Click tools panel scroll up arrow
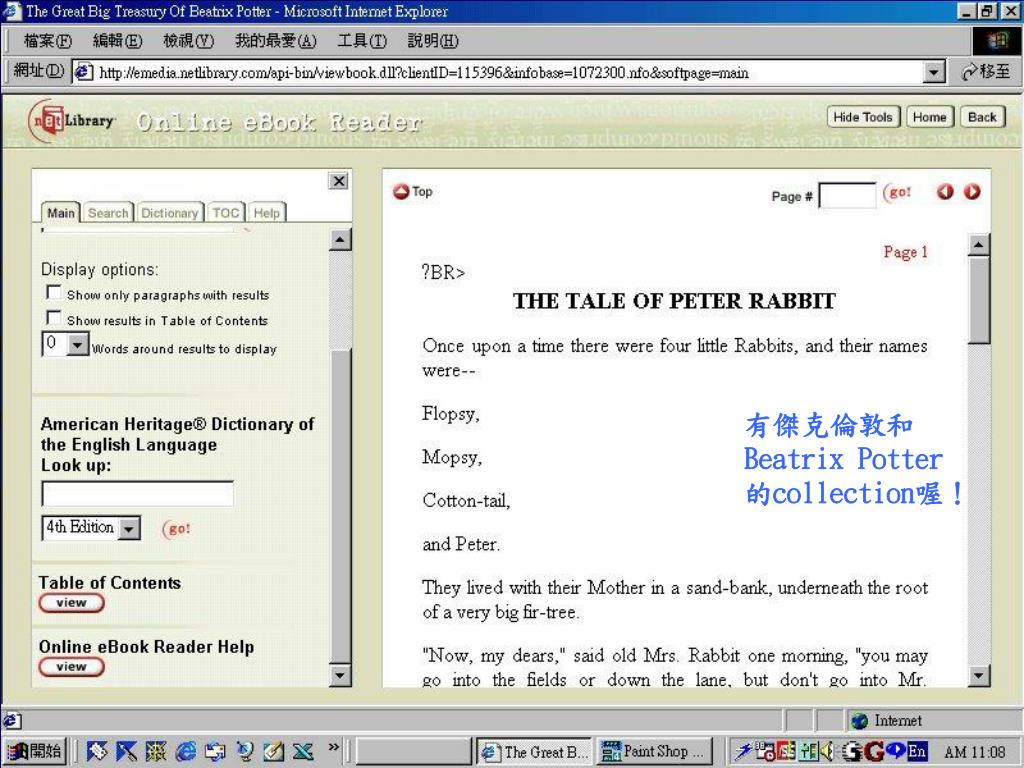Image resolution: width=1024 pixels, height=768 pixels. (340, 240)
